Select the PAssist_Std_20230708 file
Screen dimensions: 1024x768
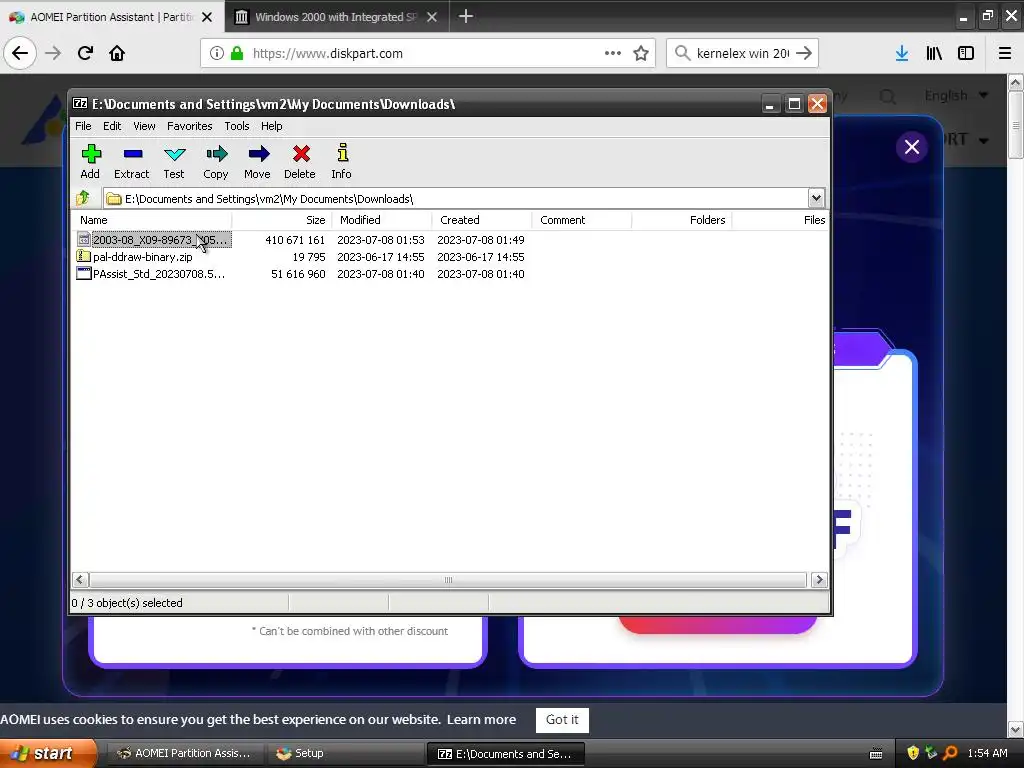(x=152, y=274)
